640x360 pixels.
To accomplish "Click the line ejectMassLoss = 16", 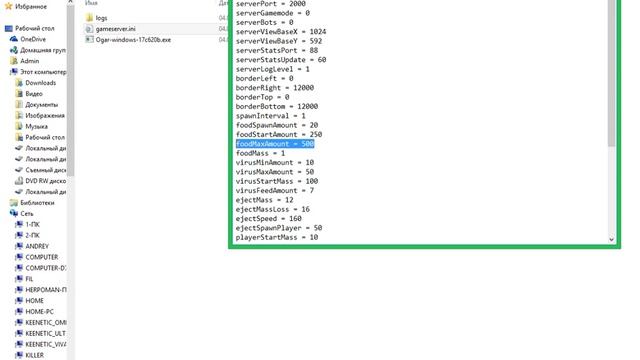I will click(272, 209).
